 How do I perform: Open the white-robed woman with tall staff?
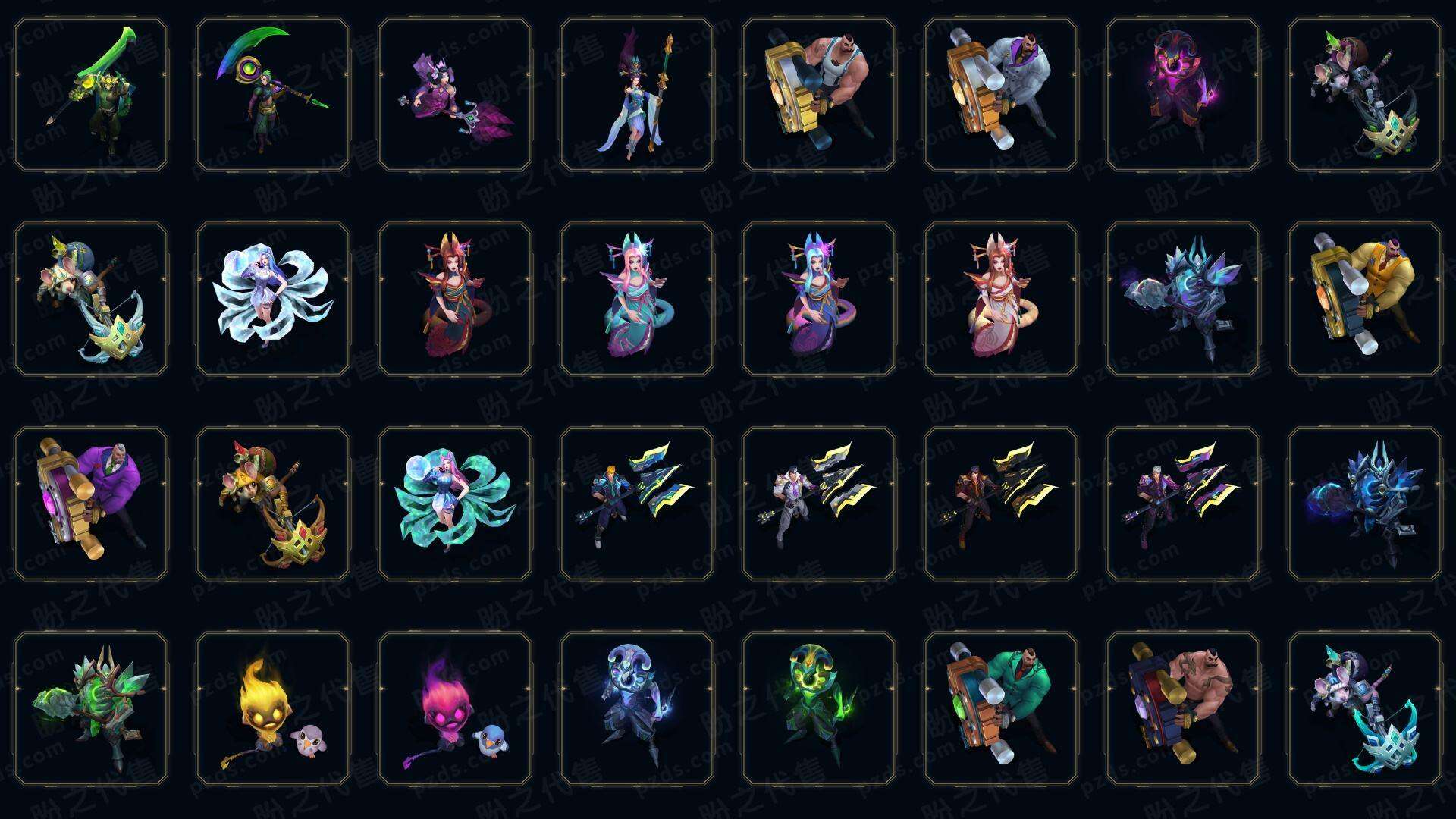point(637,95)
